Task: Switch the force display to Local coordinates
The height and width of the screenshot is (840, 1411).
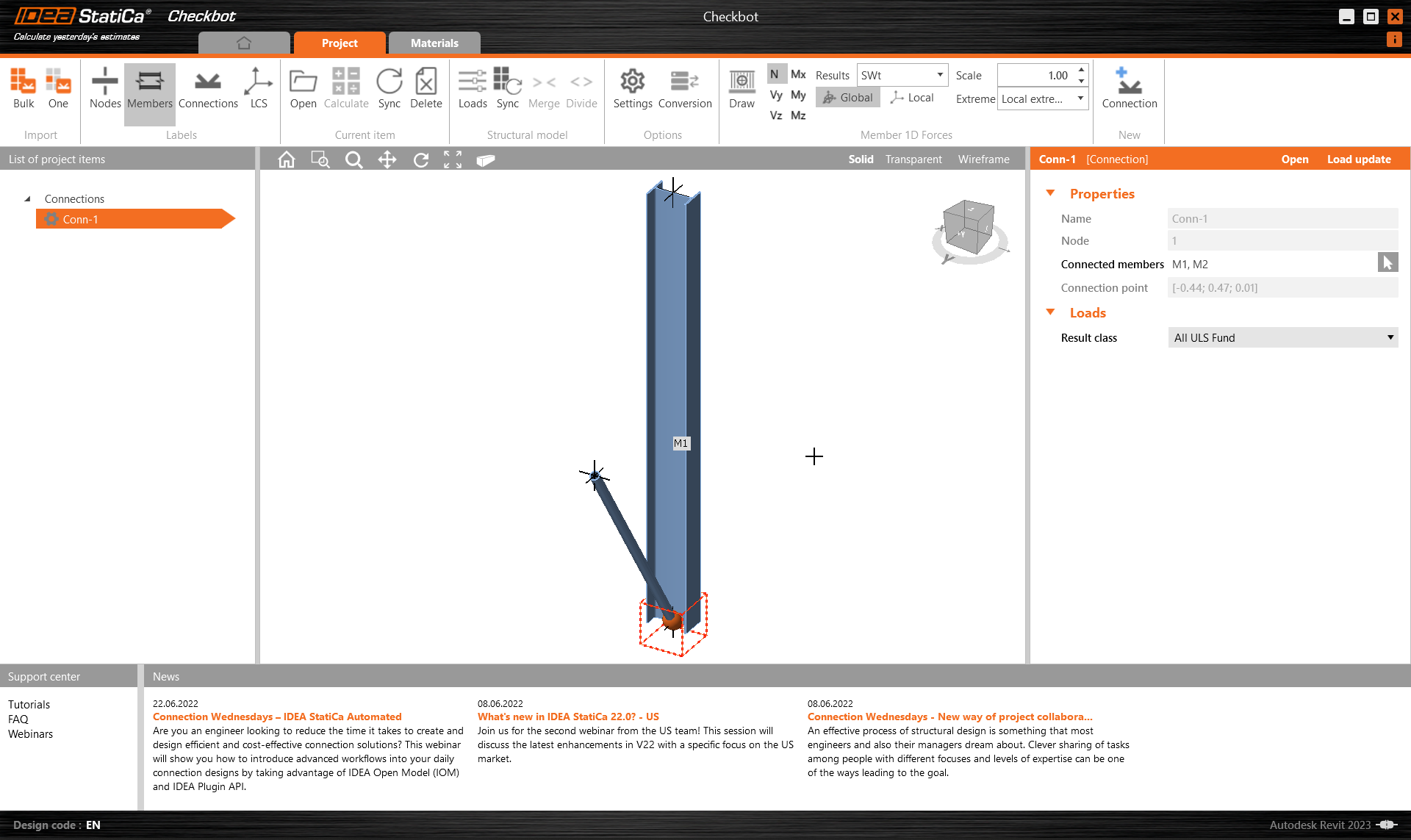Action: point(911,97)
